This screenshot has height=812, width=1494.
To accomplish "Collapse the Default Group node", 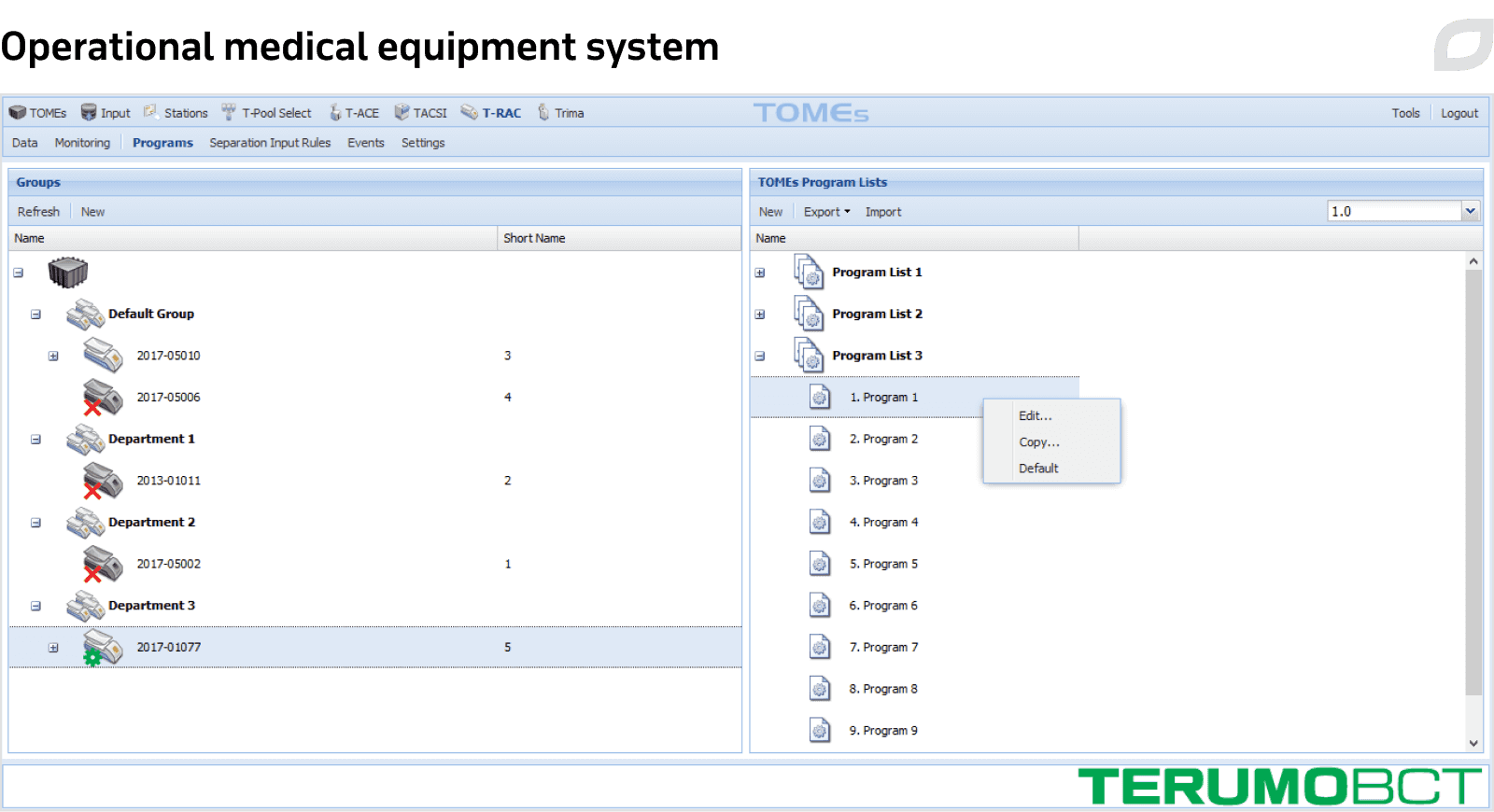I will pos(35,315).
